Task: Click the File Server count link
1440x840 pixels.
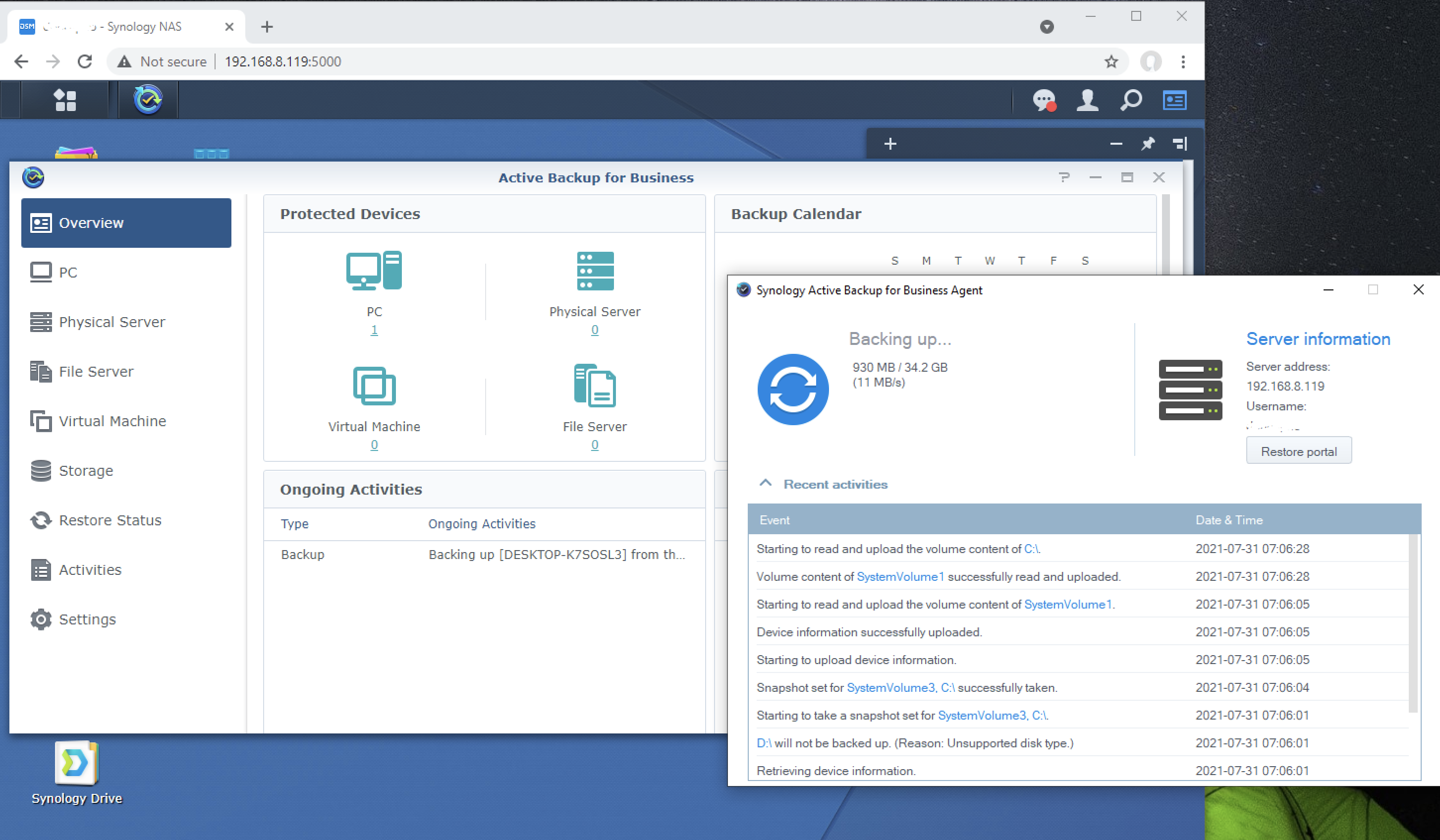Action: [595, 445]
